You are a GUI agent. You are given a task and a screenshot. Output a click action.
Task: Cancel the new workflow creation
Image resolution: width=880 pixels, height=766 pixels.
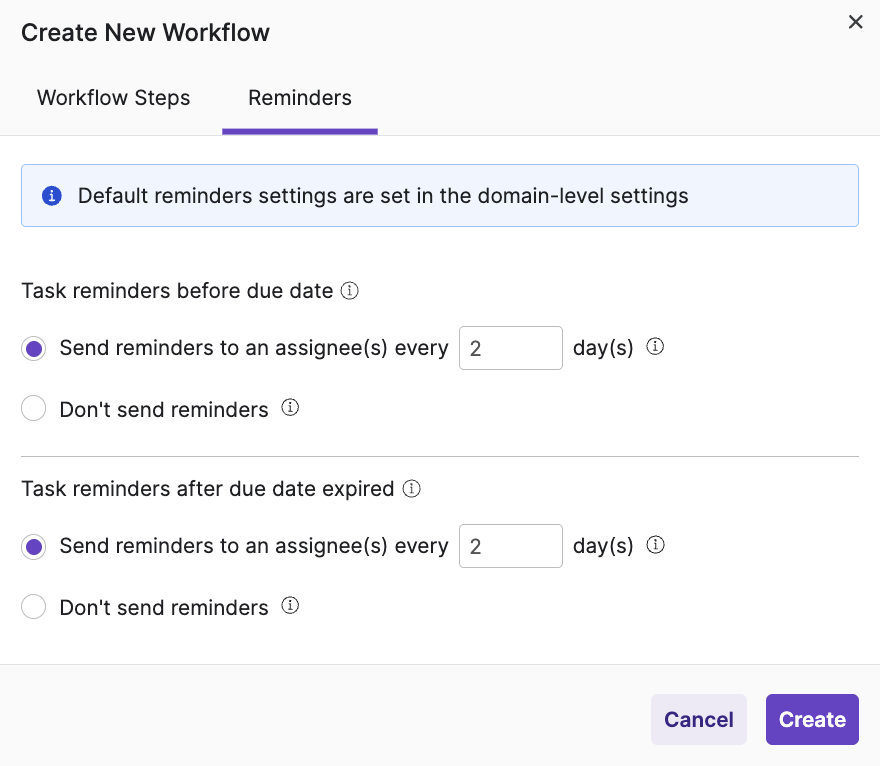698,719
